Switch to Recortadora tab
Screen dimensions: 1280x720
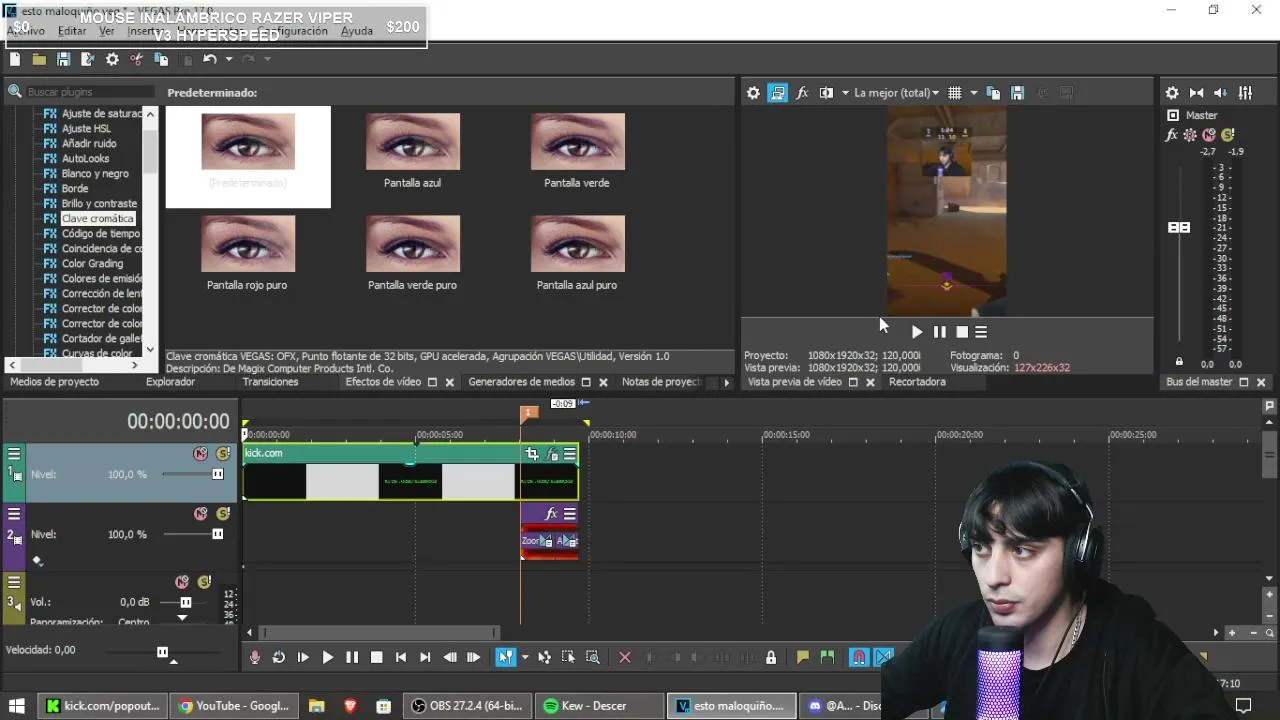click(x=917, y=382)
